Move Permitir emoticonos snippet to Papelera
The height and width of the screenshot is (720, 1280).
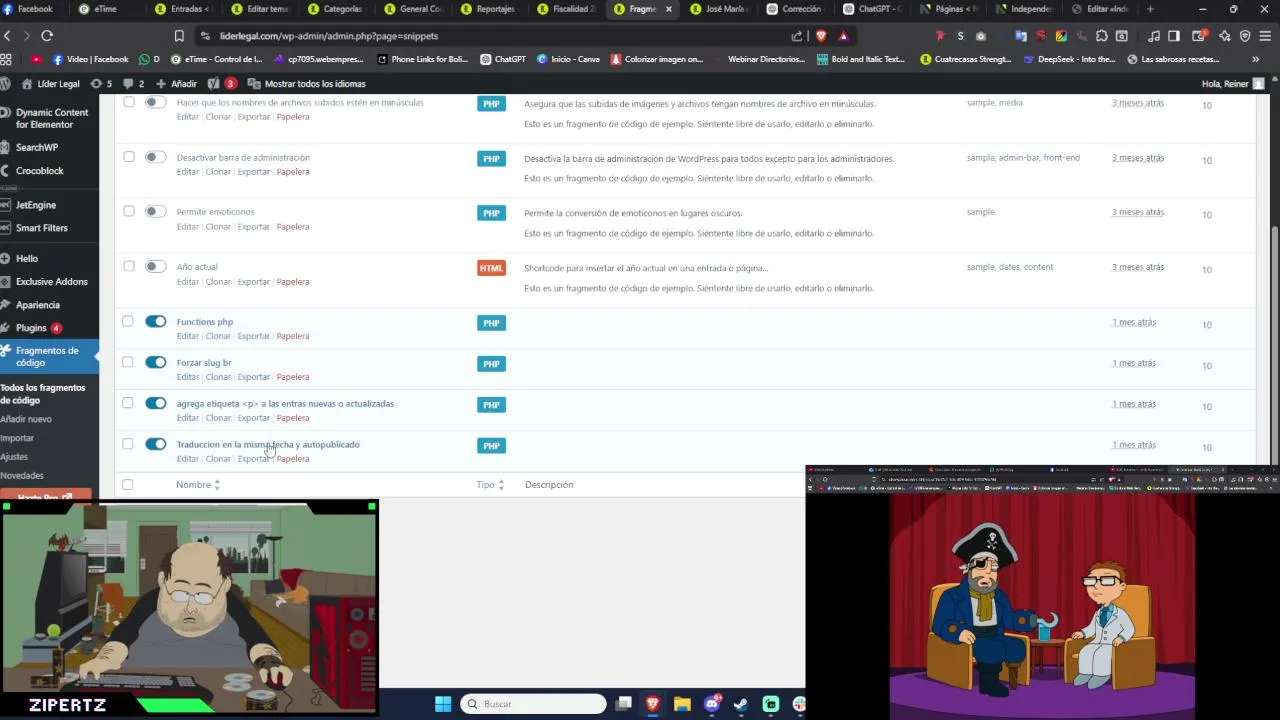tap(293, 227)
